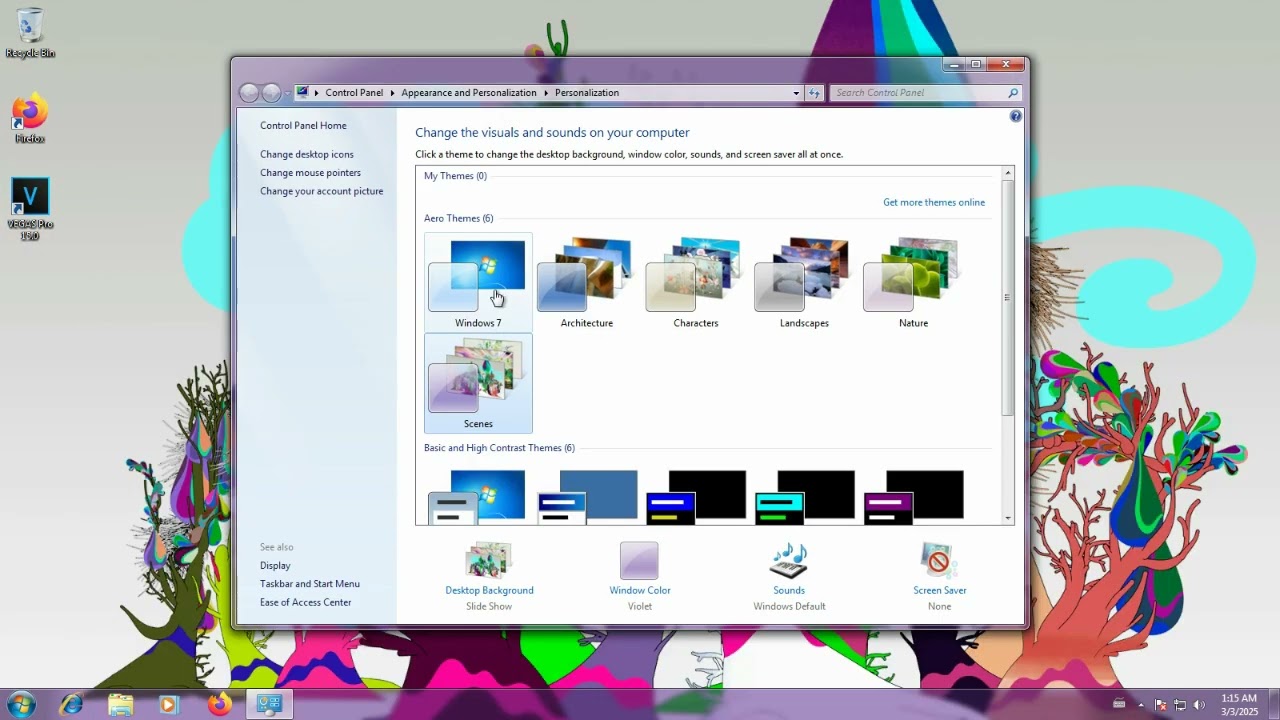The height and width of the screenshot is (720, 1280).
Task: Click the 1:15 AM taskbar clock
Action: [1240, 704]
